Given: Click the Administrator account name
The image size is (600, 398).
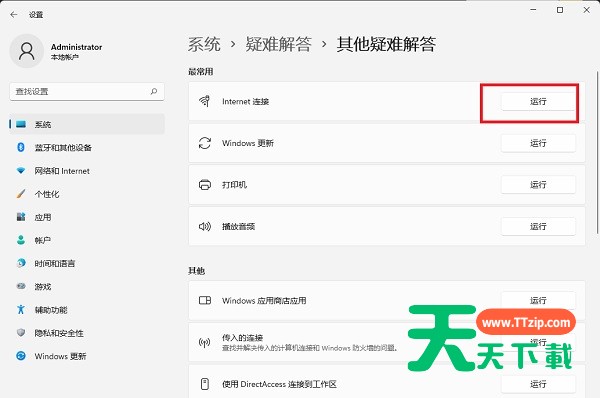Looking at the screenshot, I should coord(77,47).
